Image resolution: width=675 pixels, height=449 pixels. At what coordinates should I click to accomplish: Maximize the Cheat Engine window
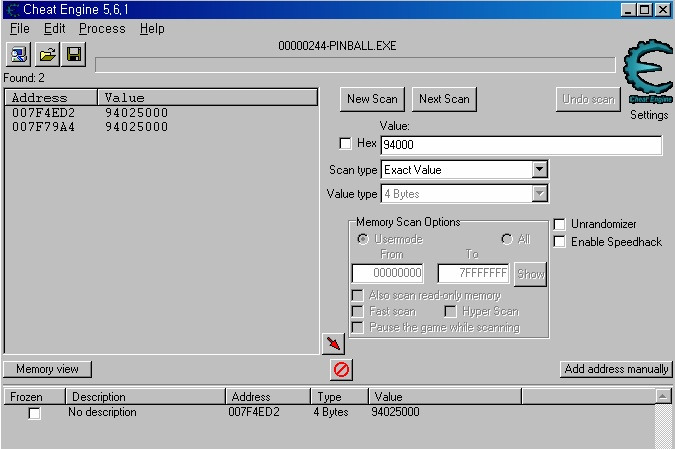point(644,10)
